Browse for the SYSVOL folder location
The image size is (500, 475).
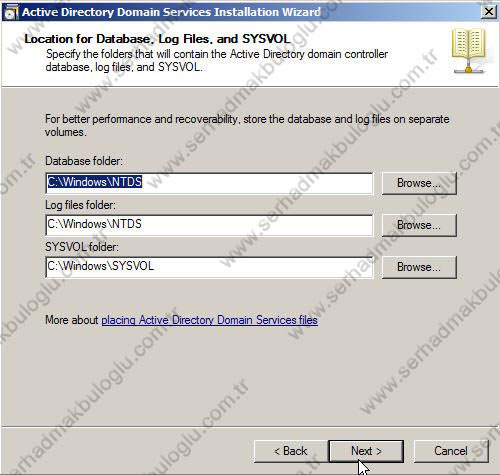click(419, 267)
